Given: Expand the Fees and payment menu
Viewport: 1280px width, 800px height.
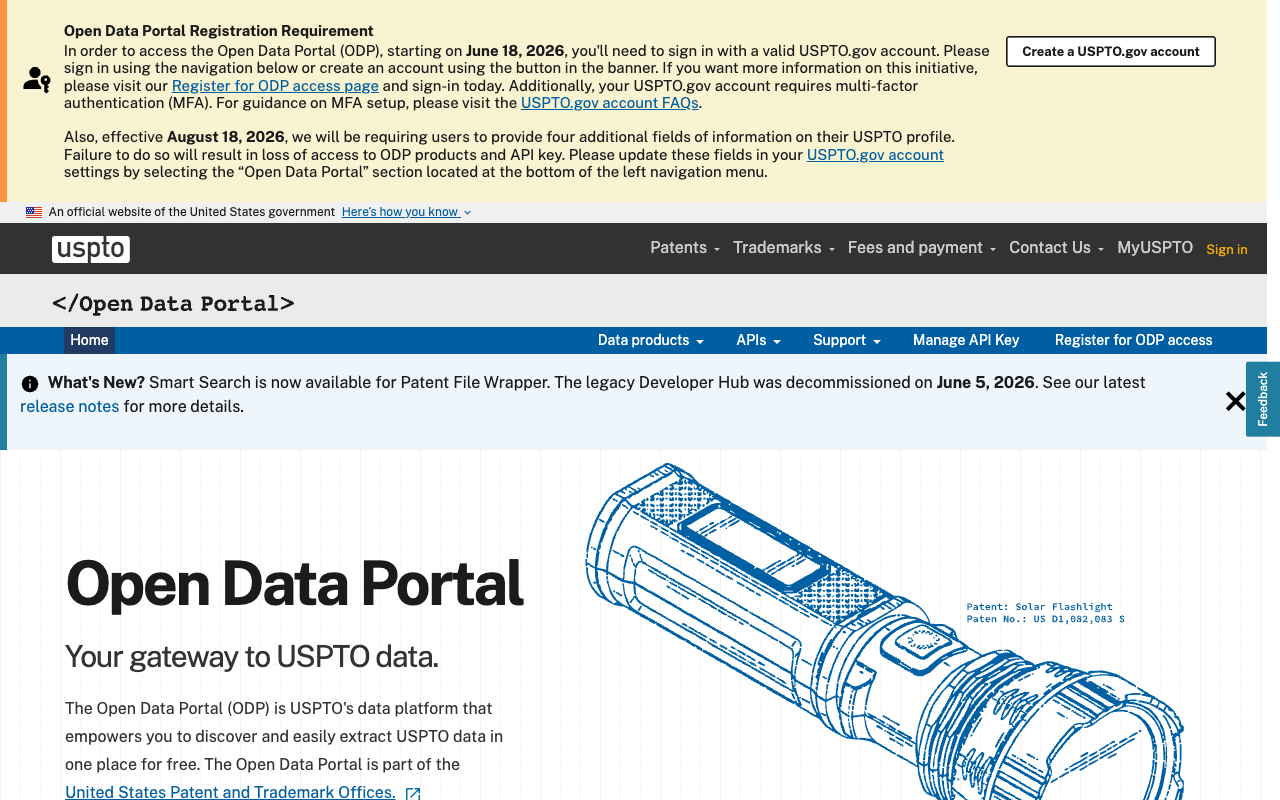Looking at the screenshot, I should coord(922,248).
